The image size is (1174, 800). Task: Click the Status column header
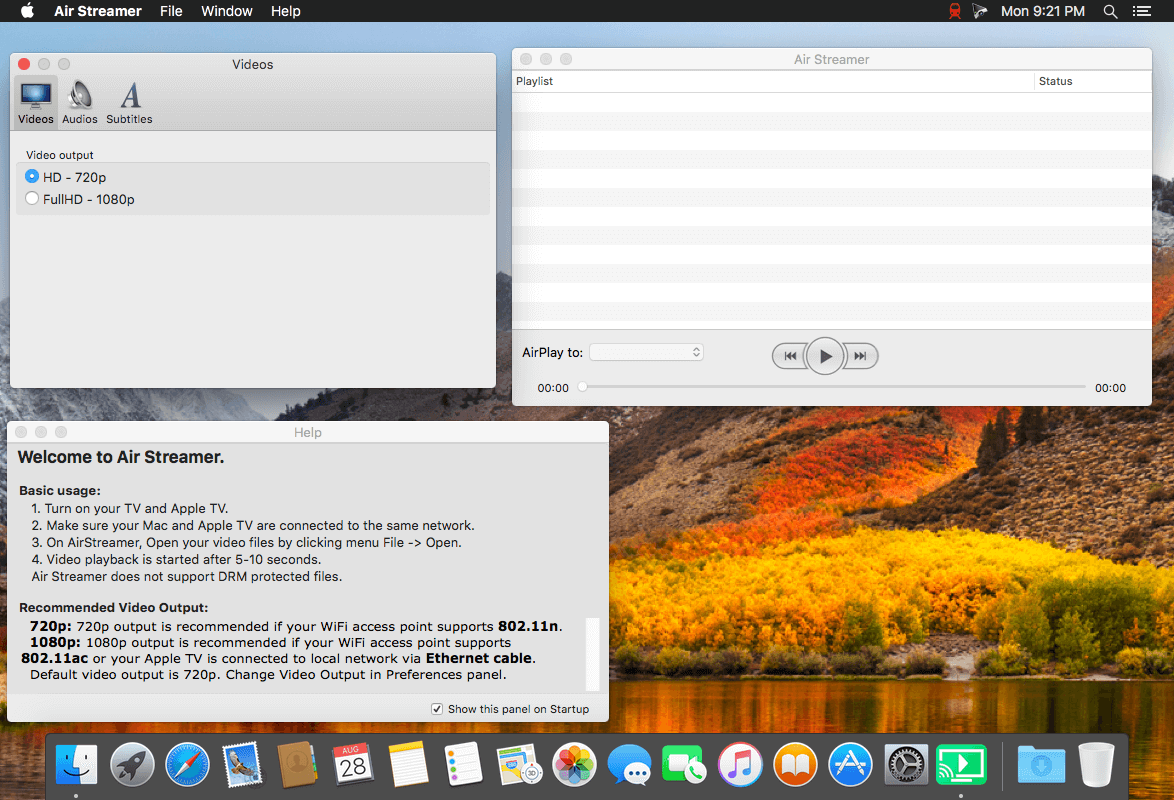(x=1093, y=81)
